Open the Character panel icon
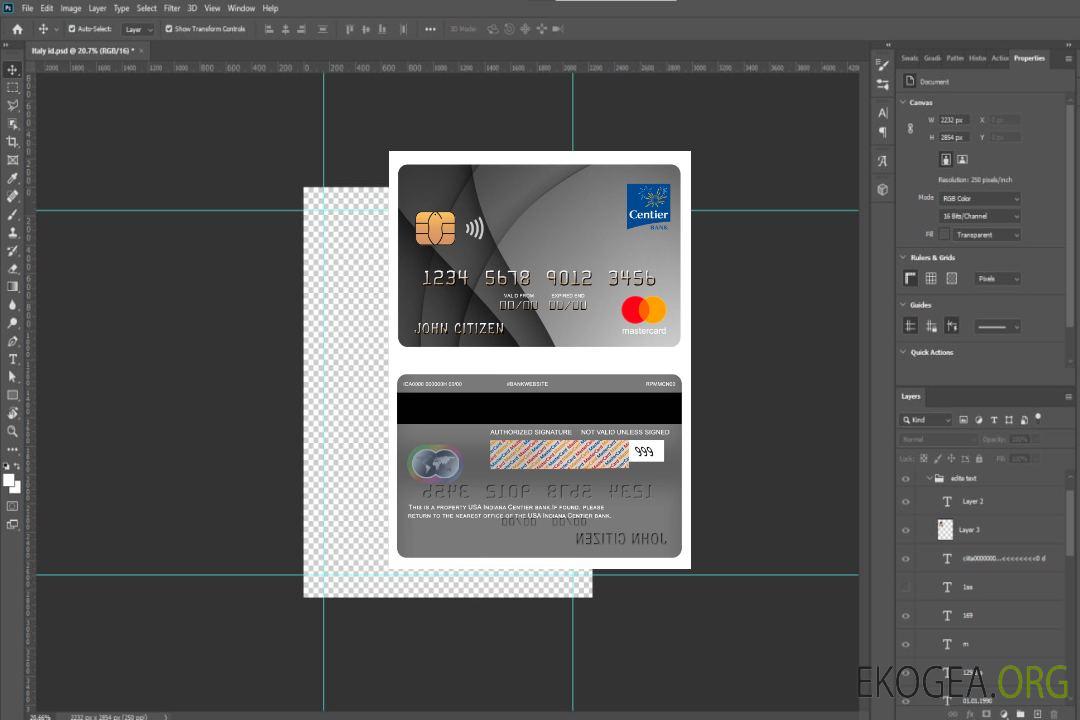1080x720 pixels. (x=883, y=112)
